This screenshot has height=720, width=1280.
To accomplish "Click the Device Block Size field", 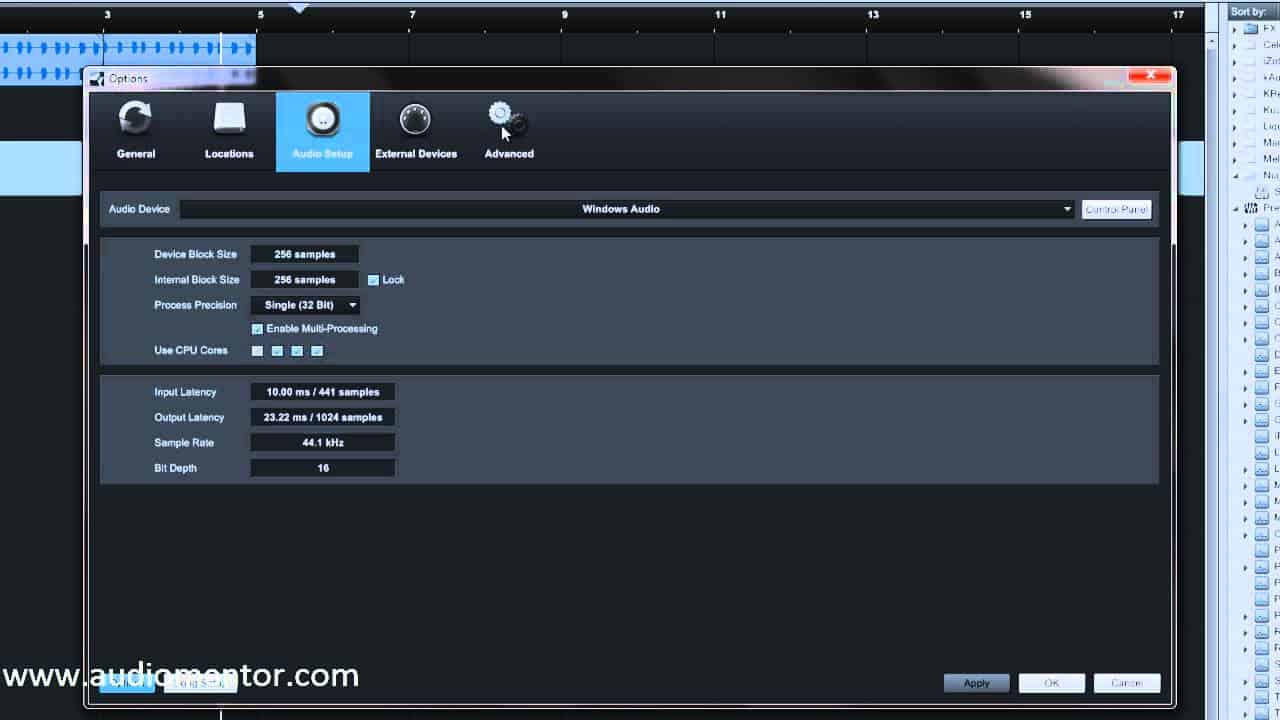I will click(304, 254).
